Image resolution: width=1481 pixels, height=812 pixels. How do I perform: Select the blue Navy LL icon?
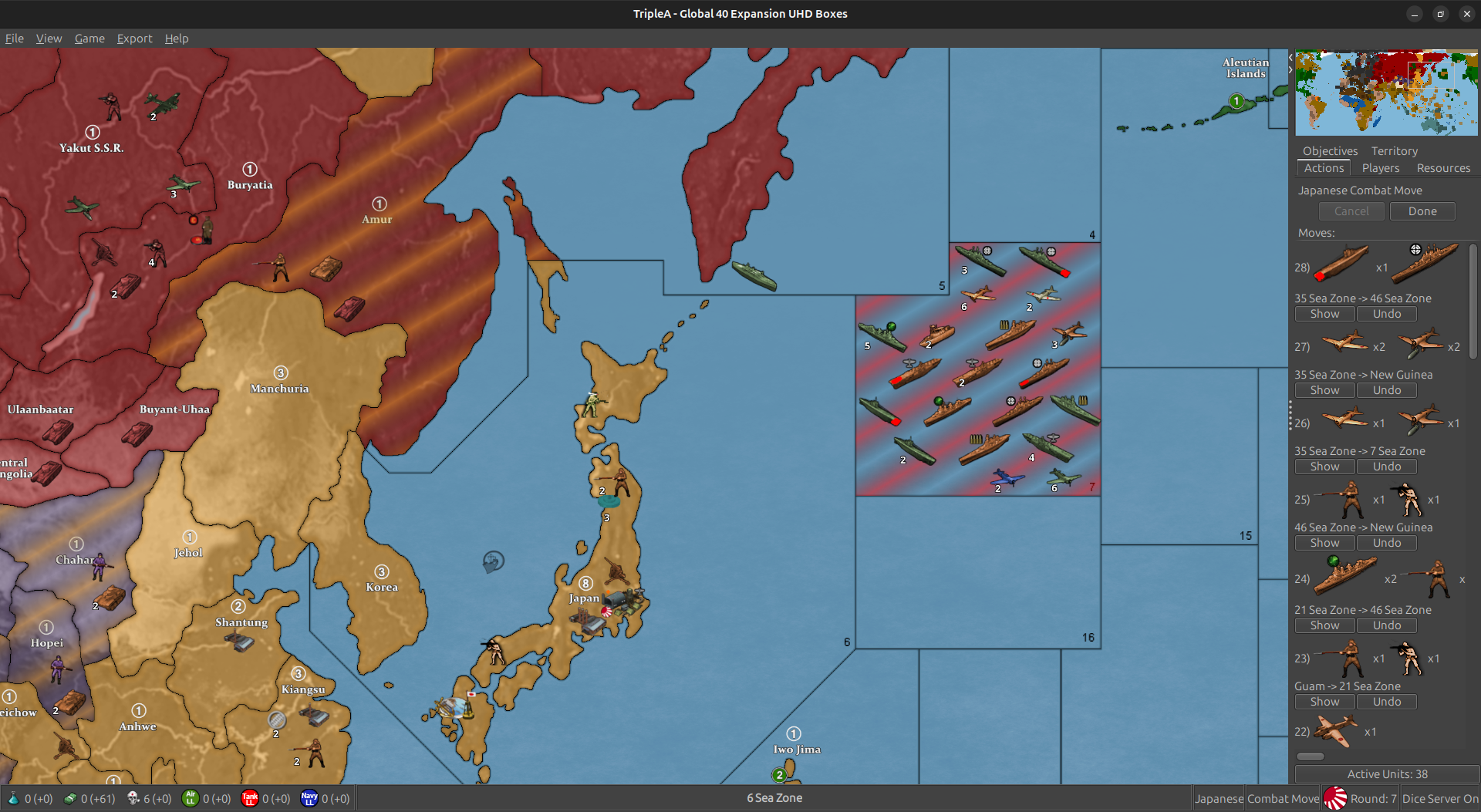coord(309,799)
